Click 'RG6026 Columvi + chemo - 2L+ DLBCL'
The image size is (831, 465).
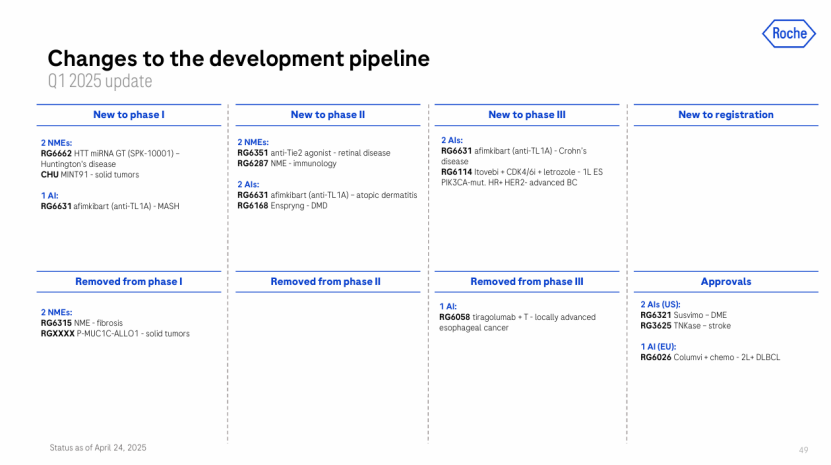point(710,357)
